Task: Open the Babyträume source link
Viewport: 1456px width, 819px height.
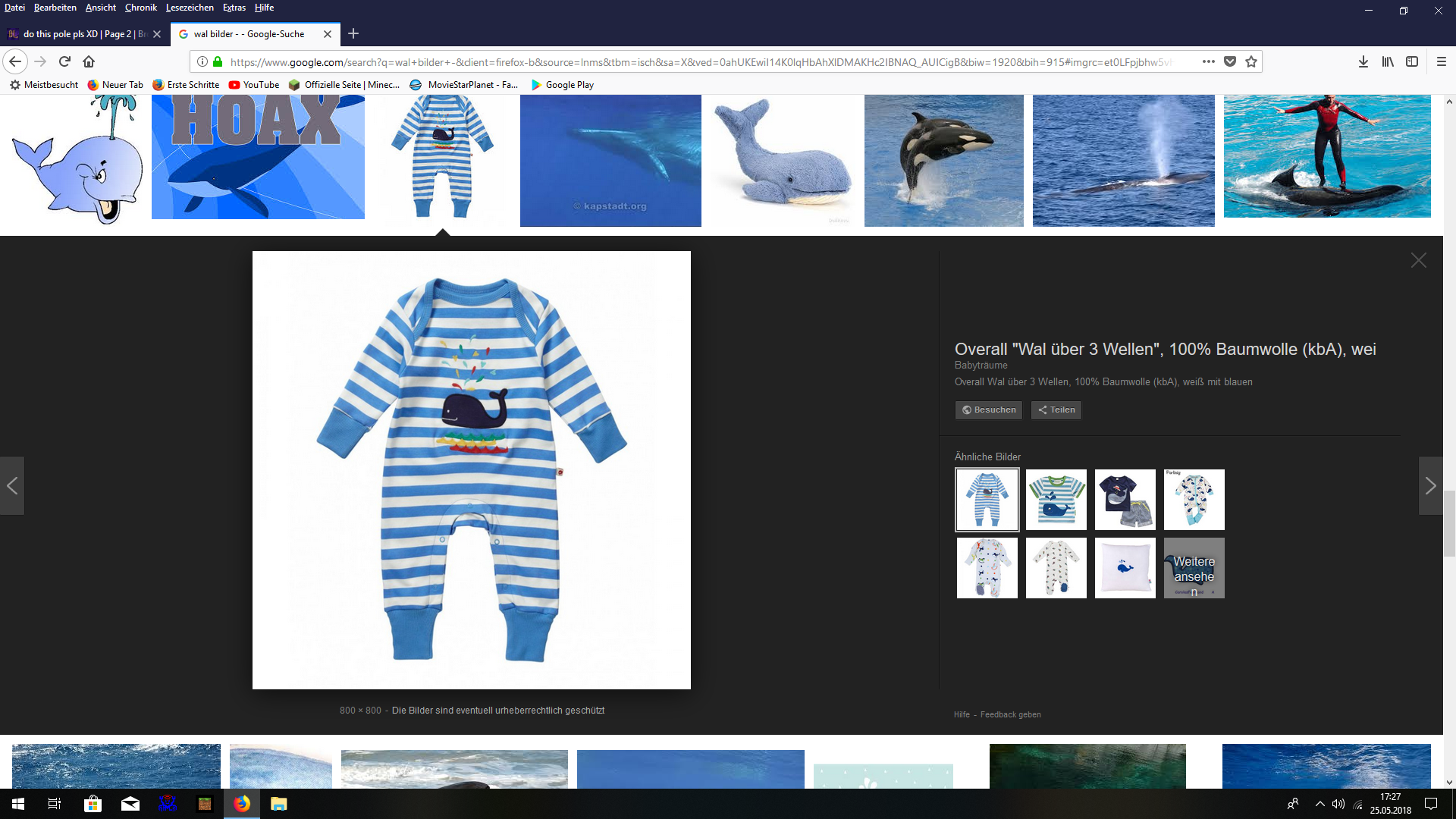Action: 981,366
